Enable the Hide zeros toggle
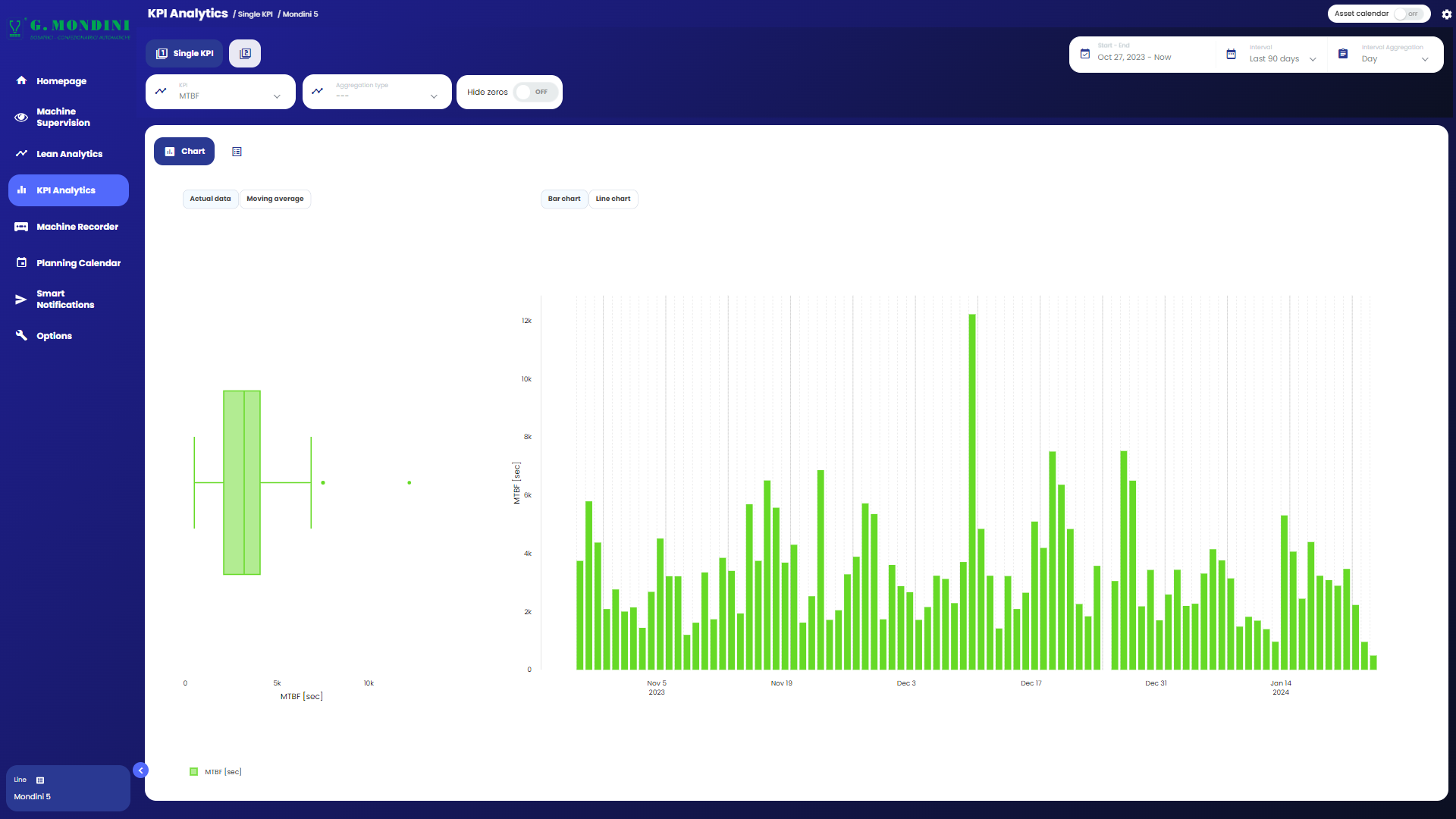Screen dimensions: 1456x819 (x=535, y=92)
